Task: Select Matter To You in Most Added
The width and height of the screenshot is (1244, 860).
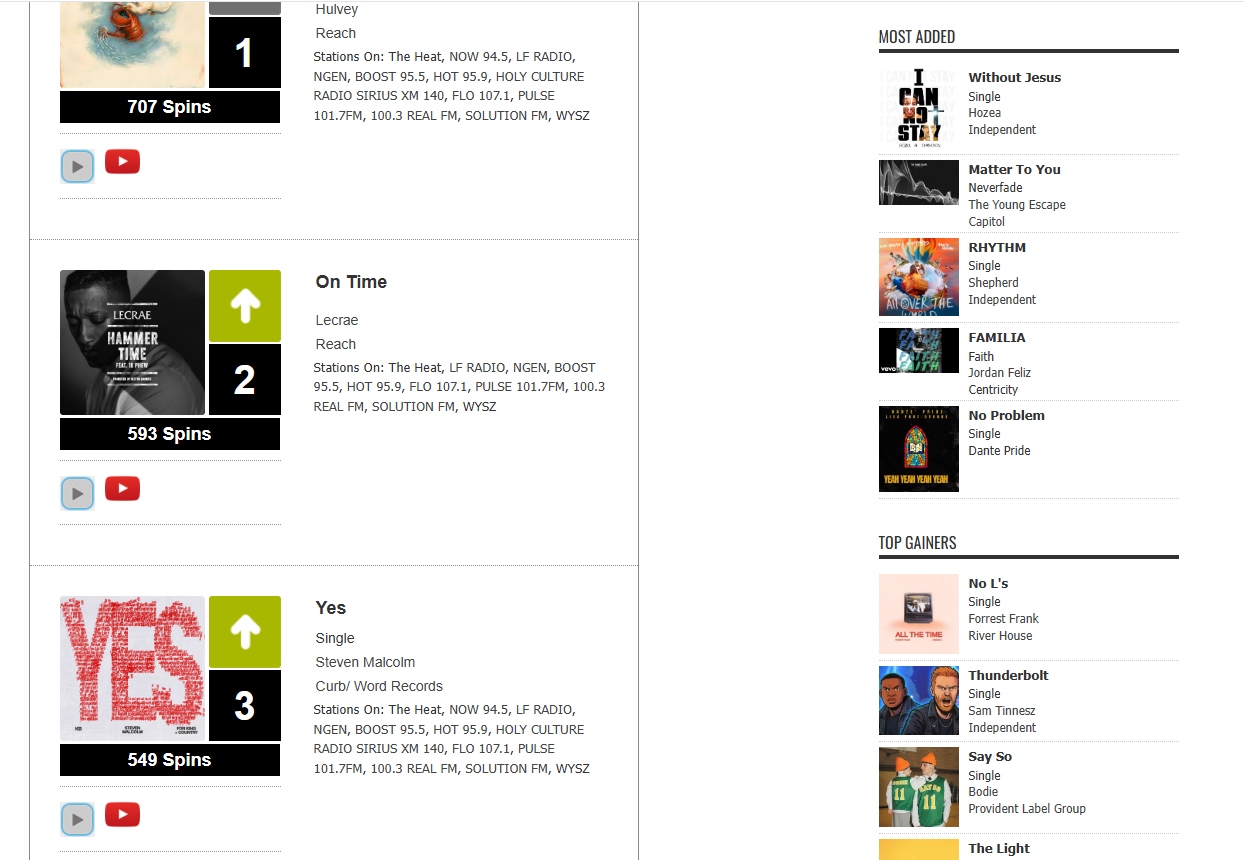Action: coord(1014,169)
